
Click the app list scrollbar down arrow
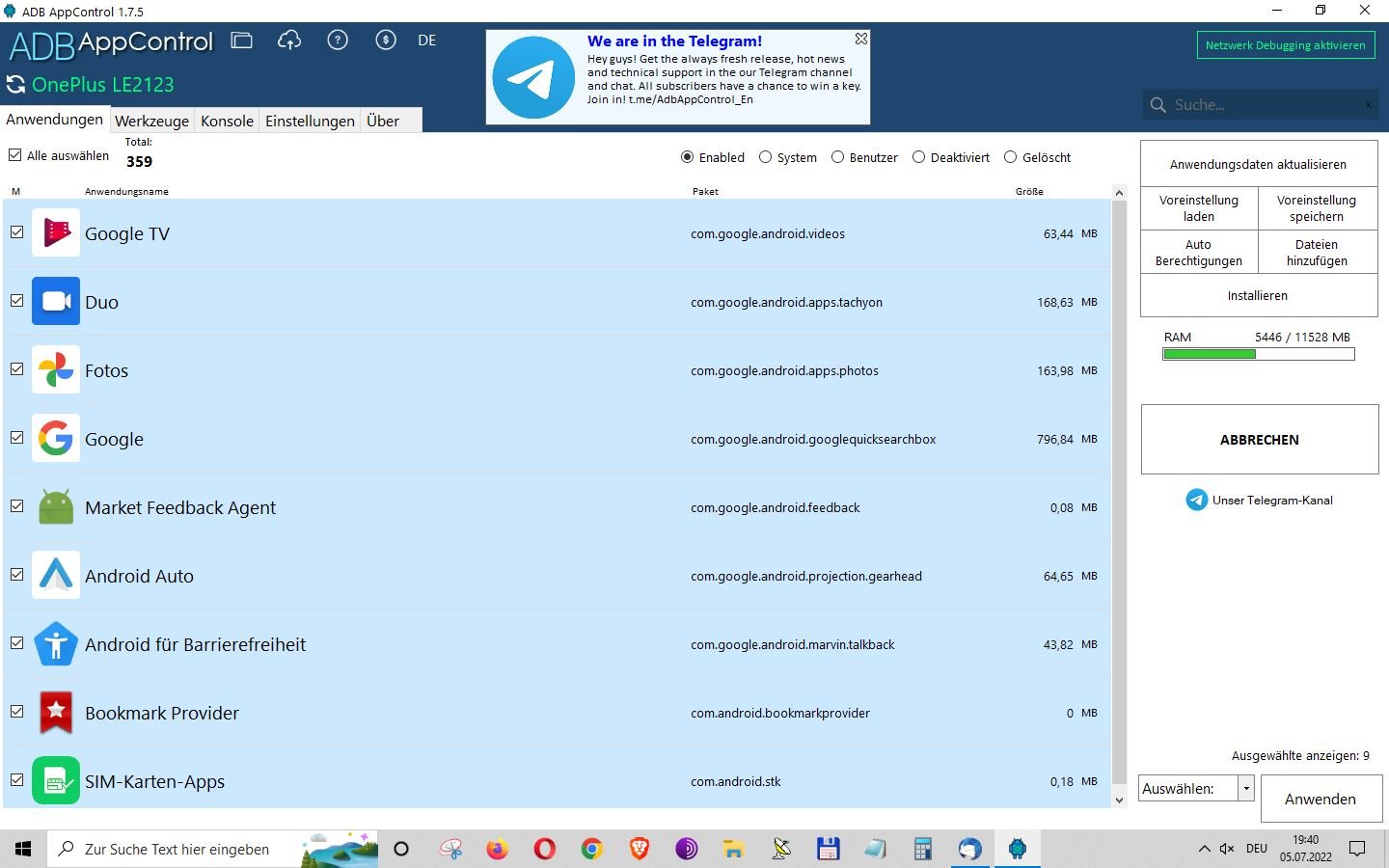[x=1119, y=800]
